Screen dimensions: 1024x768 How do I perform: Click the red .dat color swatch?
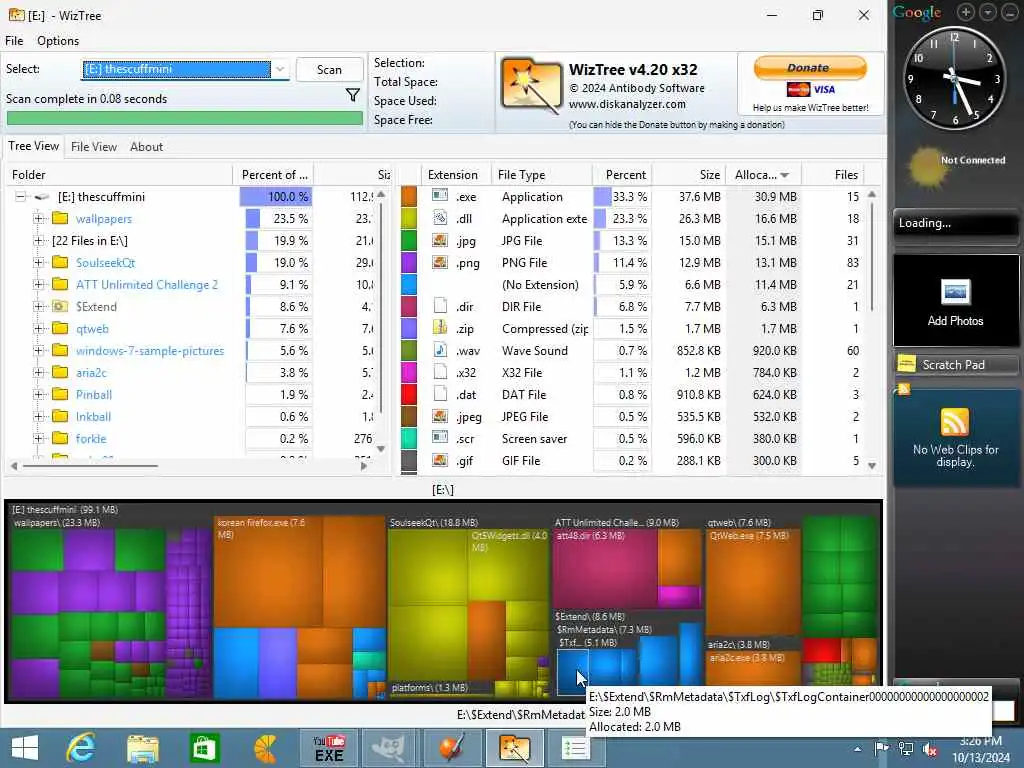(x=409, y=394)
